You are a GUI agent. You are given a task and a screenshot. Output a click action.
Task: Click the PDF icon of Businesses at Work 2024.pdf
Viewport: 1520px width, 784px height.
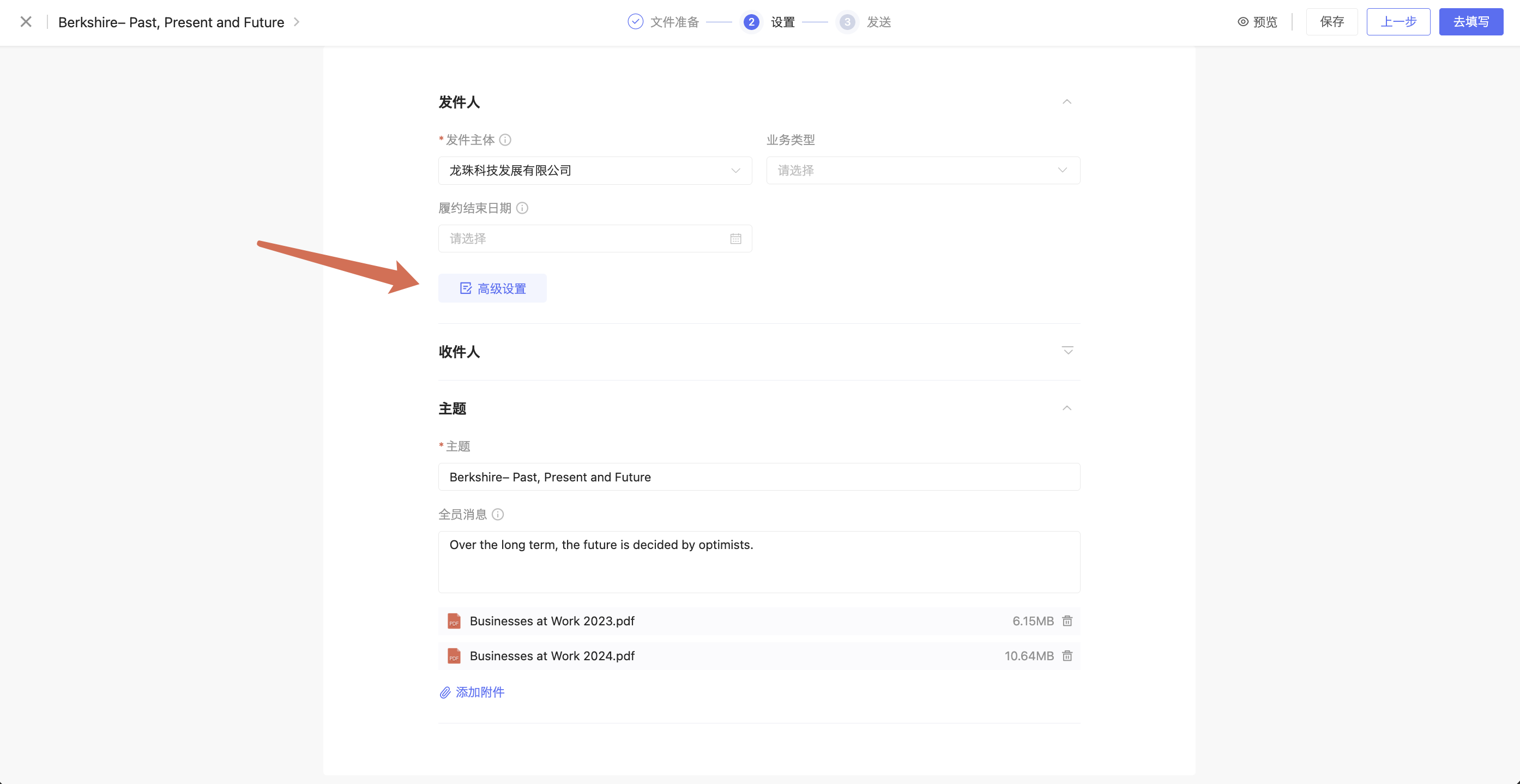point(454,655)
